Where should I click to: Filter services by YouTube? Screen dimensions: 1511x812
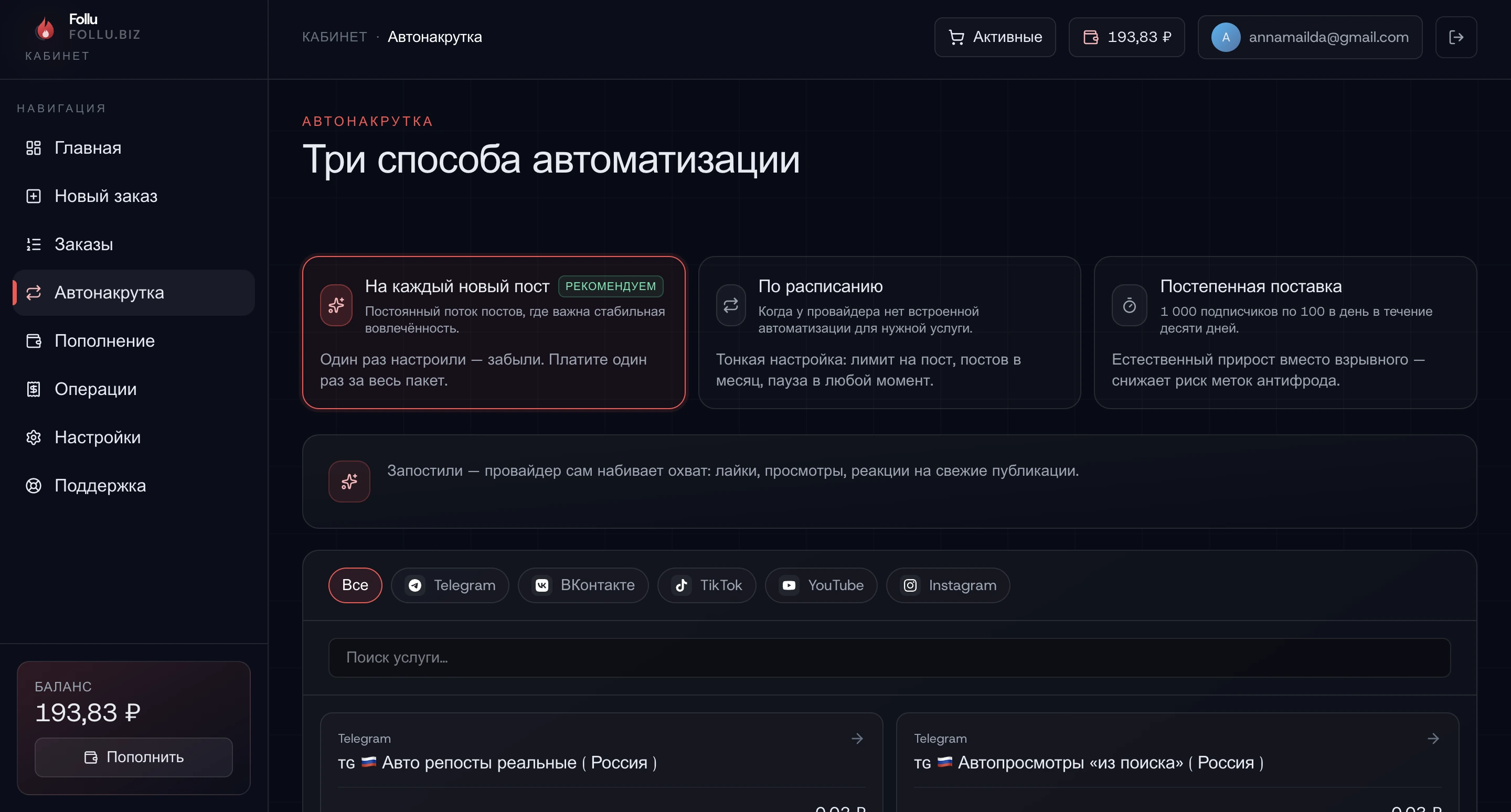821,585
